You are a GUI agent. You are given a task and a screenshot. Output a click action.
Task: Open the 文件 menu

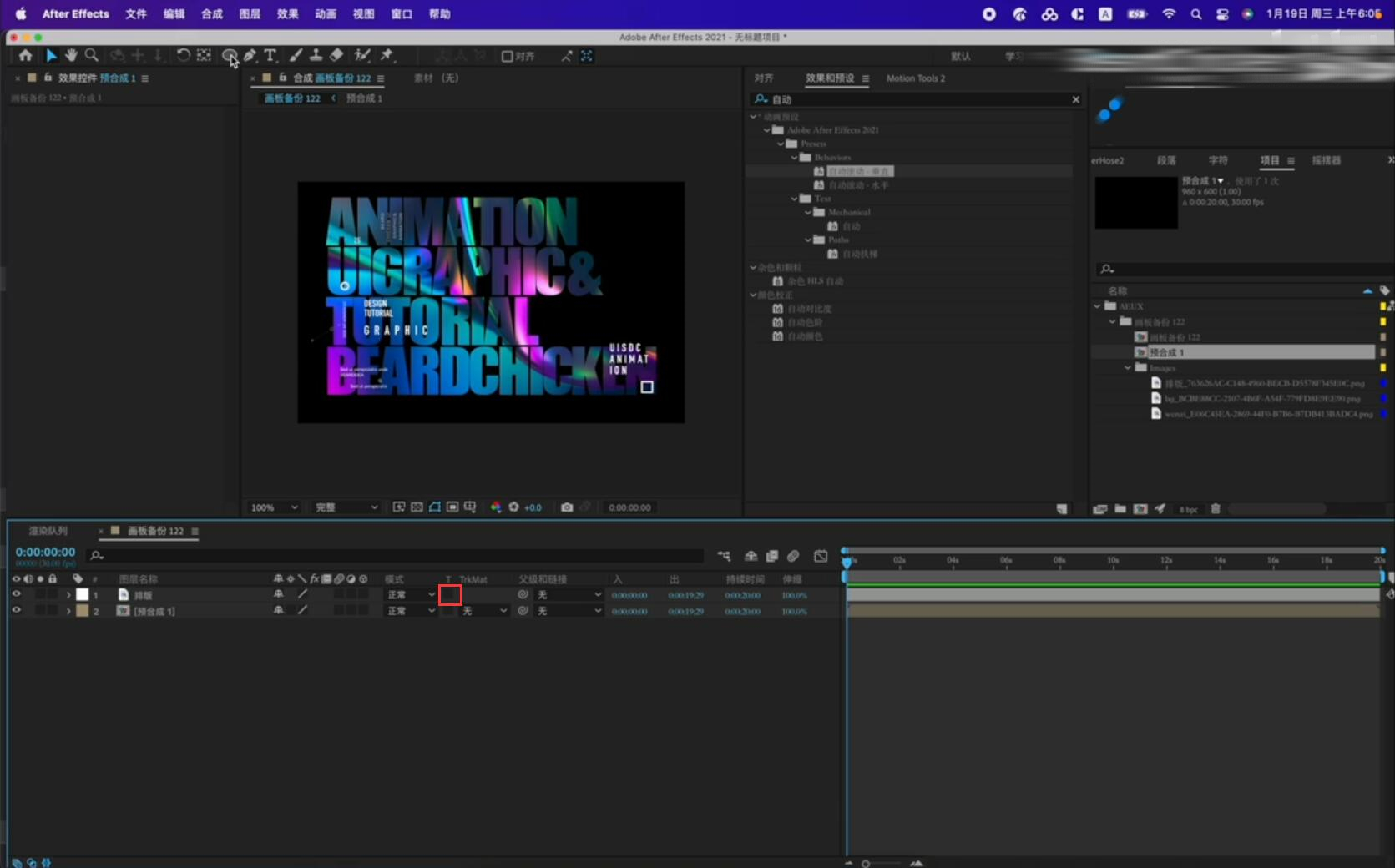coord(136,14)
